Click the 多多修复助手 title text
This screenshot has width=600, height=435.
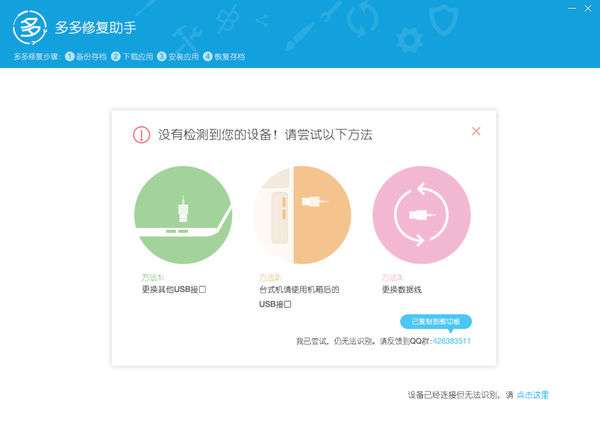95,28
